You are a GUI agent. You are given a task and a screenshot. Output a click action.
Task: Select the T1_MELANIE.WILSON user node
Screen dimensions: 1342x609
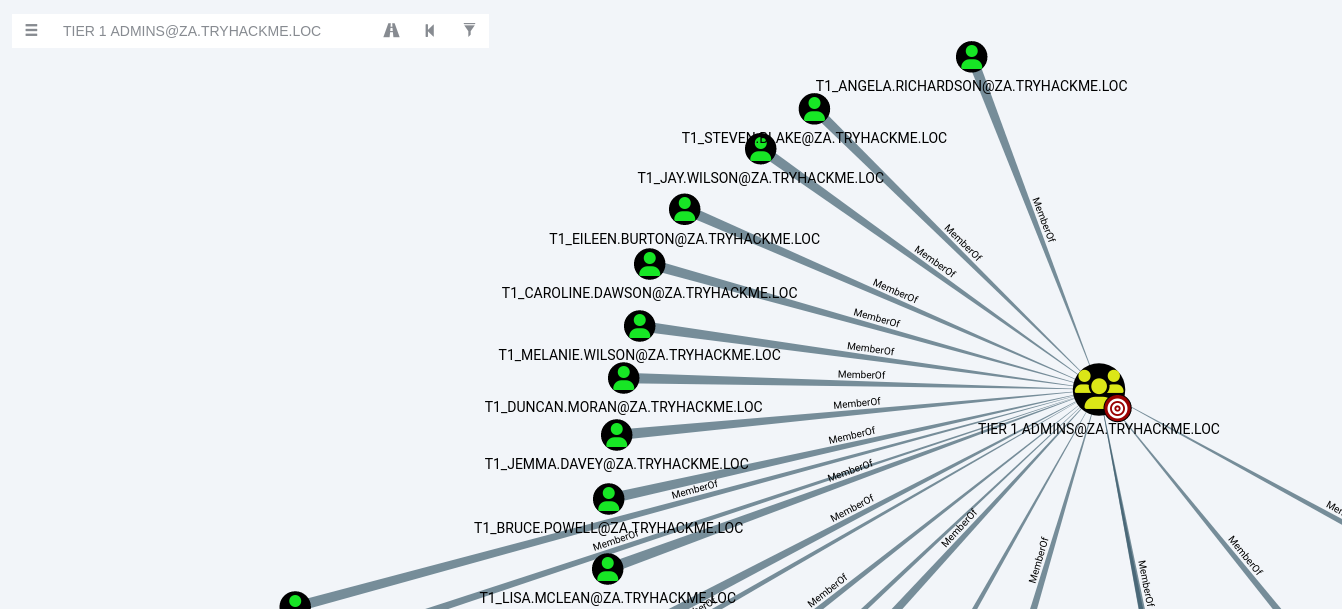[x=639, y=326]
